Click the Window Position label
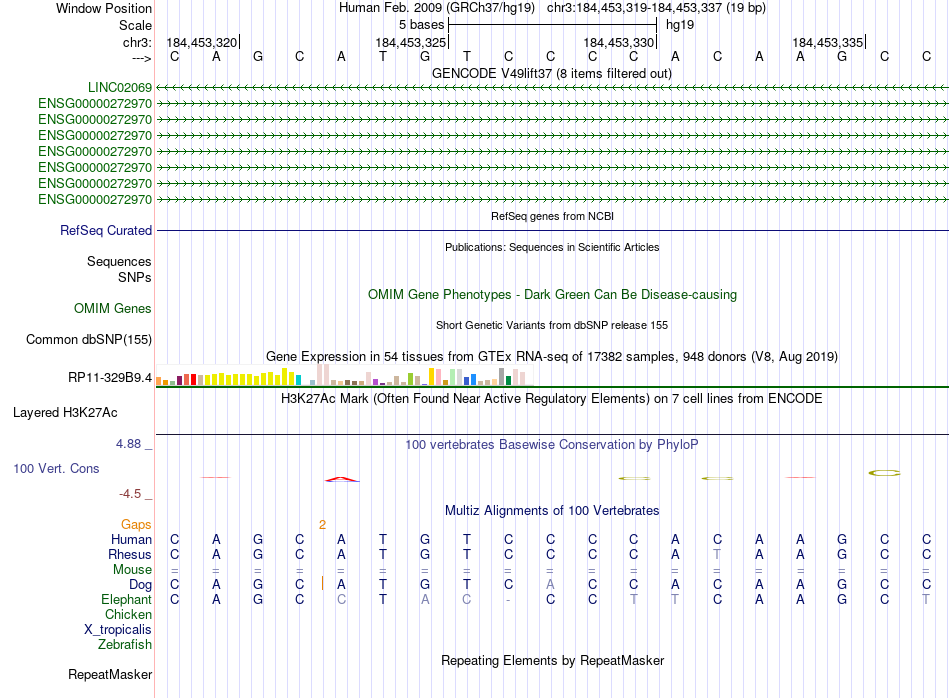950x698 pixels. (104, 8)
